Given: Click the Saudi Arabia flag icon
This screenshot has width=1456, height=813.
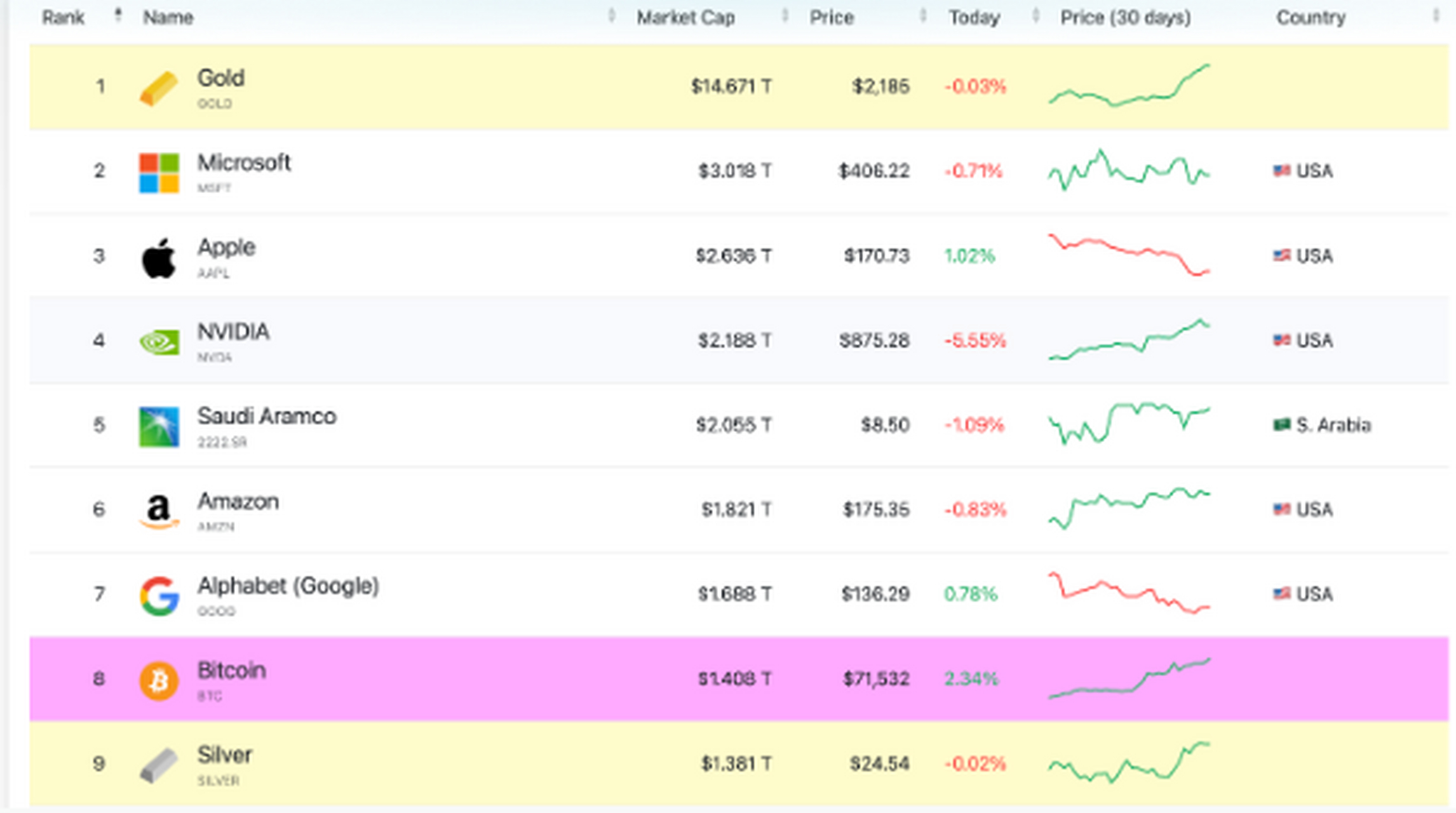Looking at the screenshot, I should (1281, 424).
